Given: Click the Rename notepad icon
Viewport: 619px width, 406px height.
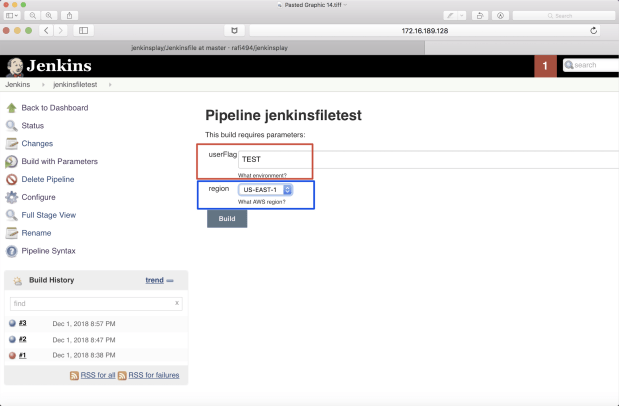Looking at the screenshot, I should click(11, 233).
